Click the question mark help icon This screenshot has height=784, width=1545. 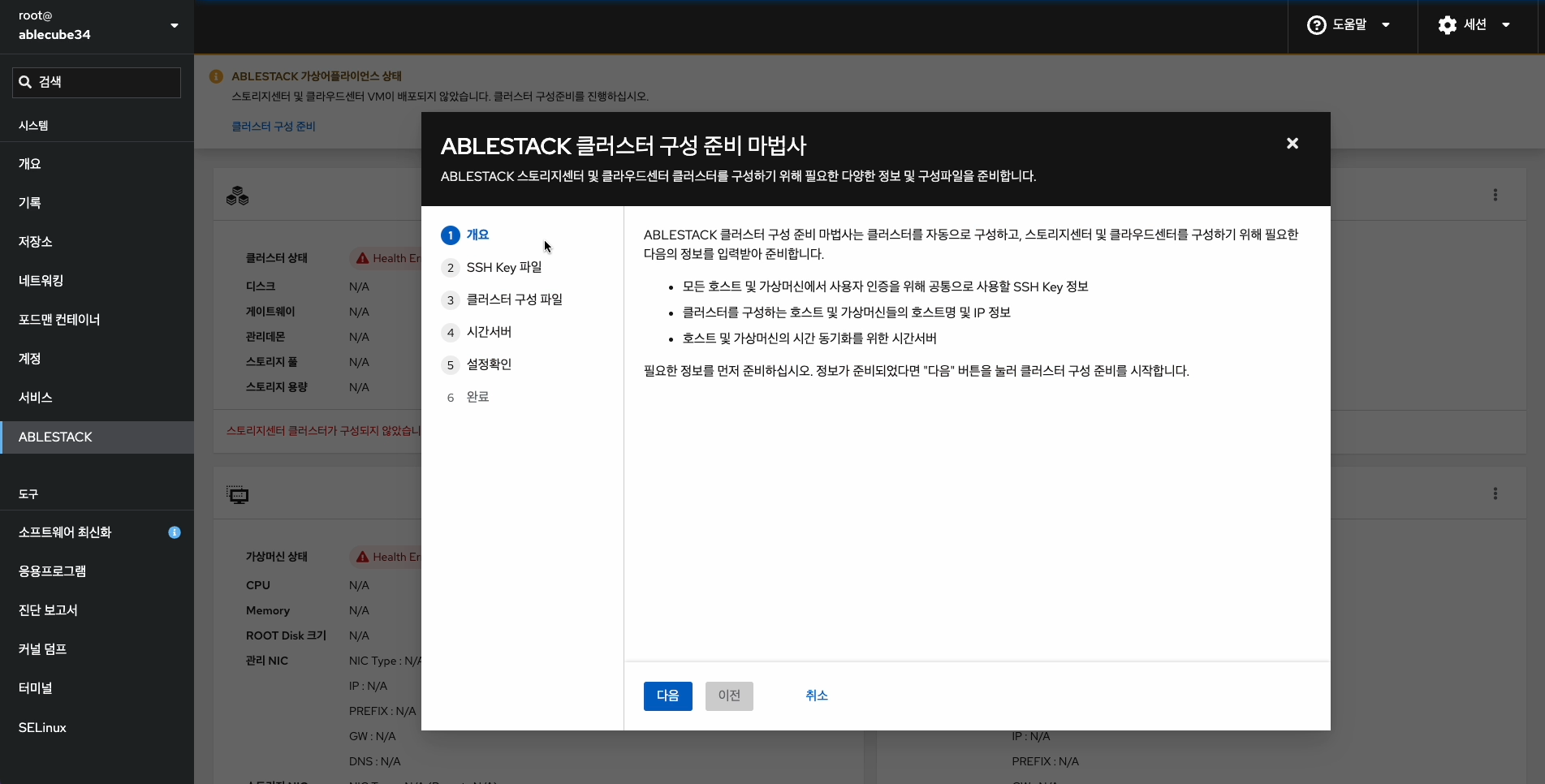click(1315, 24)
